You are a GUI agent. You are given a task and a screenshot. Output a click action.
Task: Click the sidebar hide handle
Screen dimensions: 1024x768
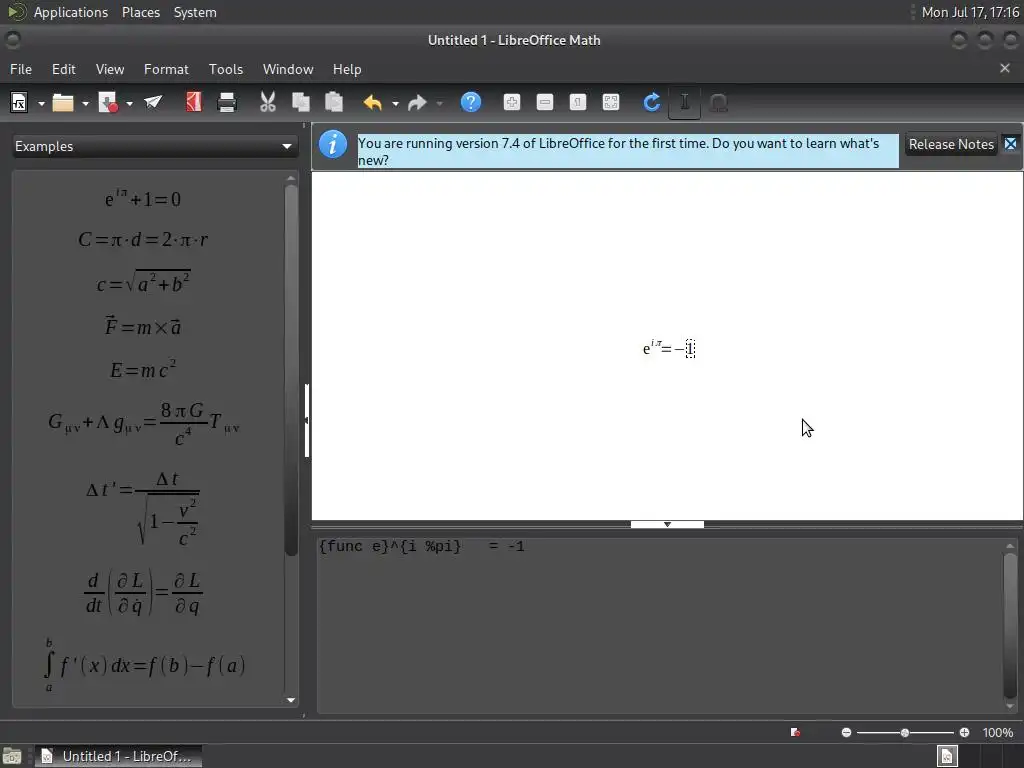tap(306, 421)
